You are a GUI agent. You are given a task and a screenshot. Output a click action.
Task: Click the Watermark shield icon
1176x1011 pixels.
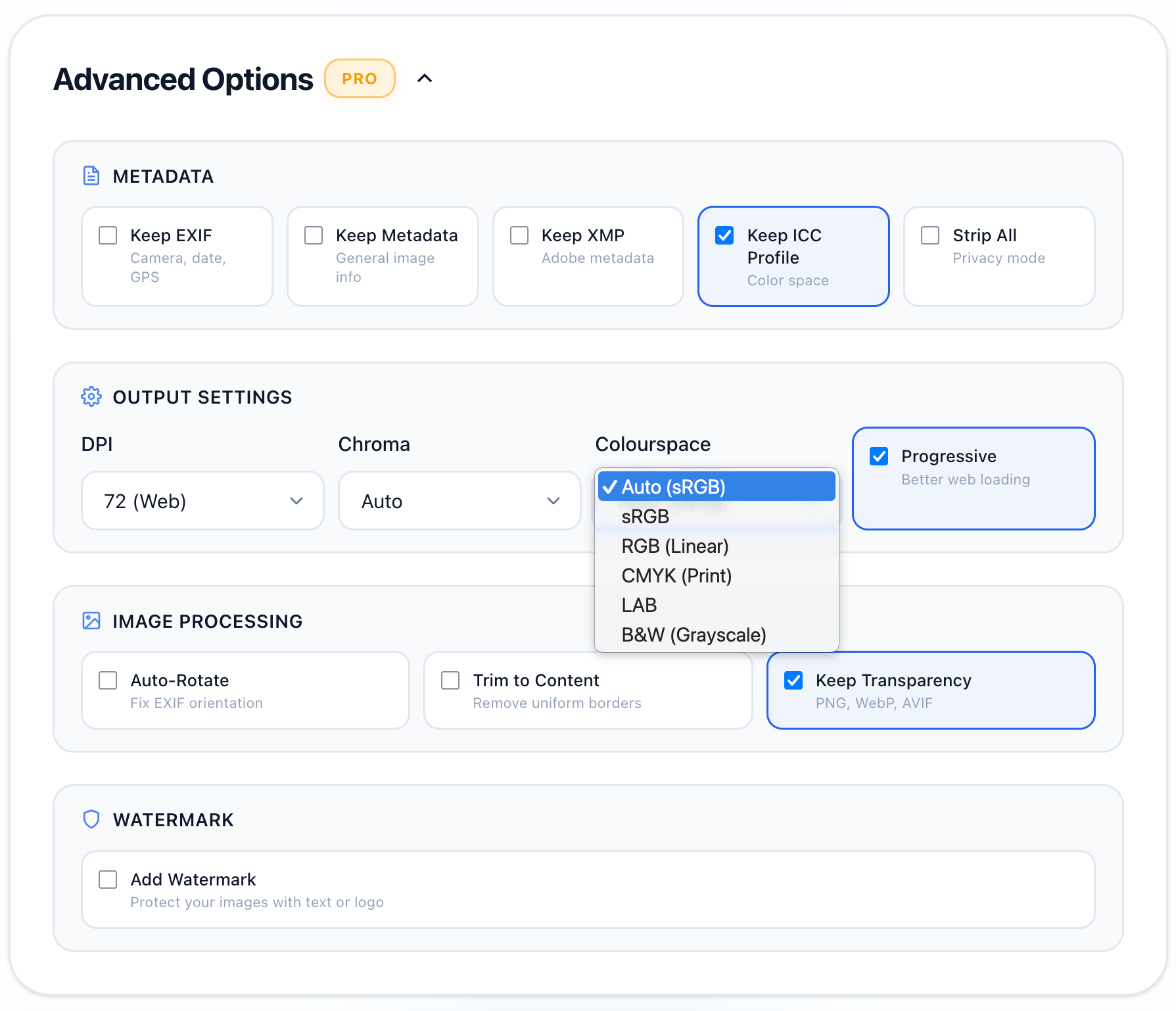pos(91,819)
